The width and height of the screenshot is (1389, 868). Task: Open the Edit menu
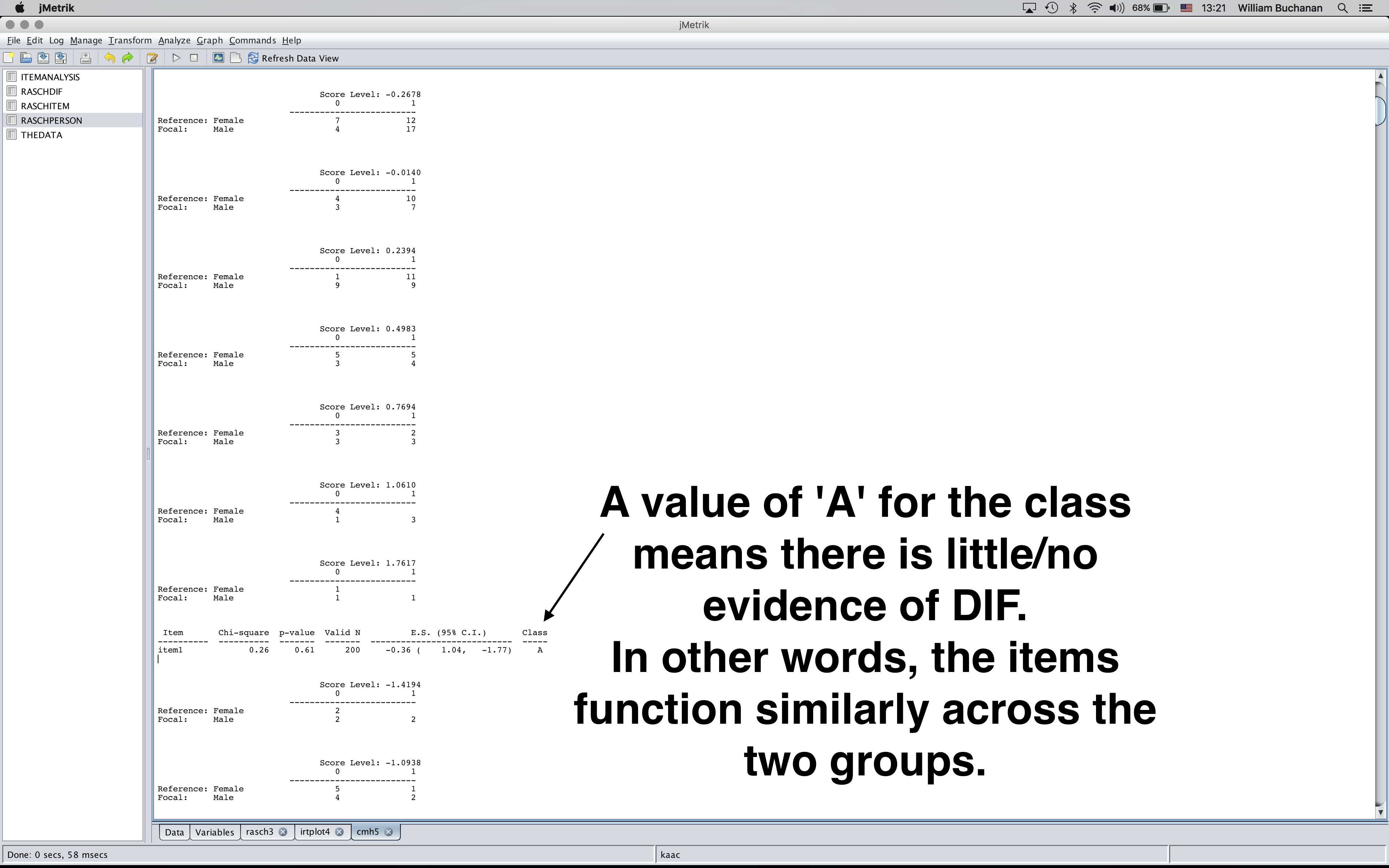tap(34, 40)
